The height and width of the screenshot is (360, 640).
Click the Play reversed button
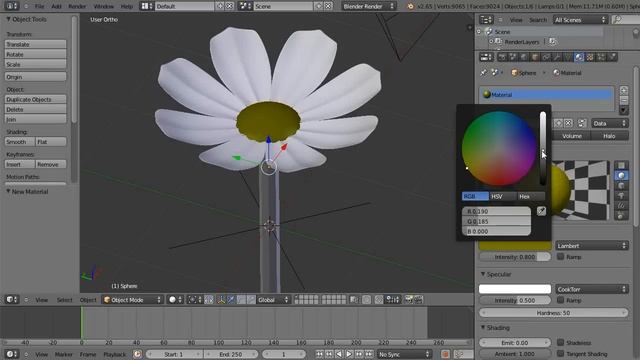[339, 354]
